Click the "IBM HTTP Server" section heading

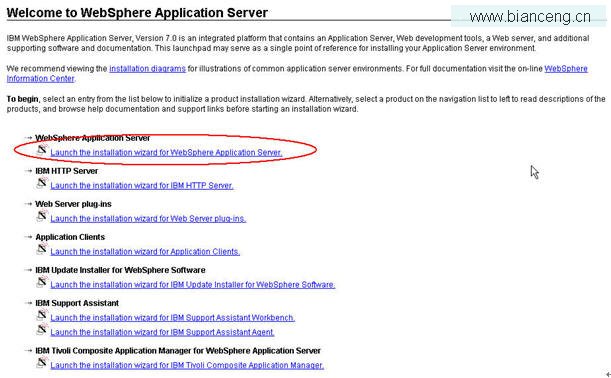click(x=67, y=171)
